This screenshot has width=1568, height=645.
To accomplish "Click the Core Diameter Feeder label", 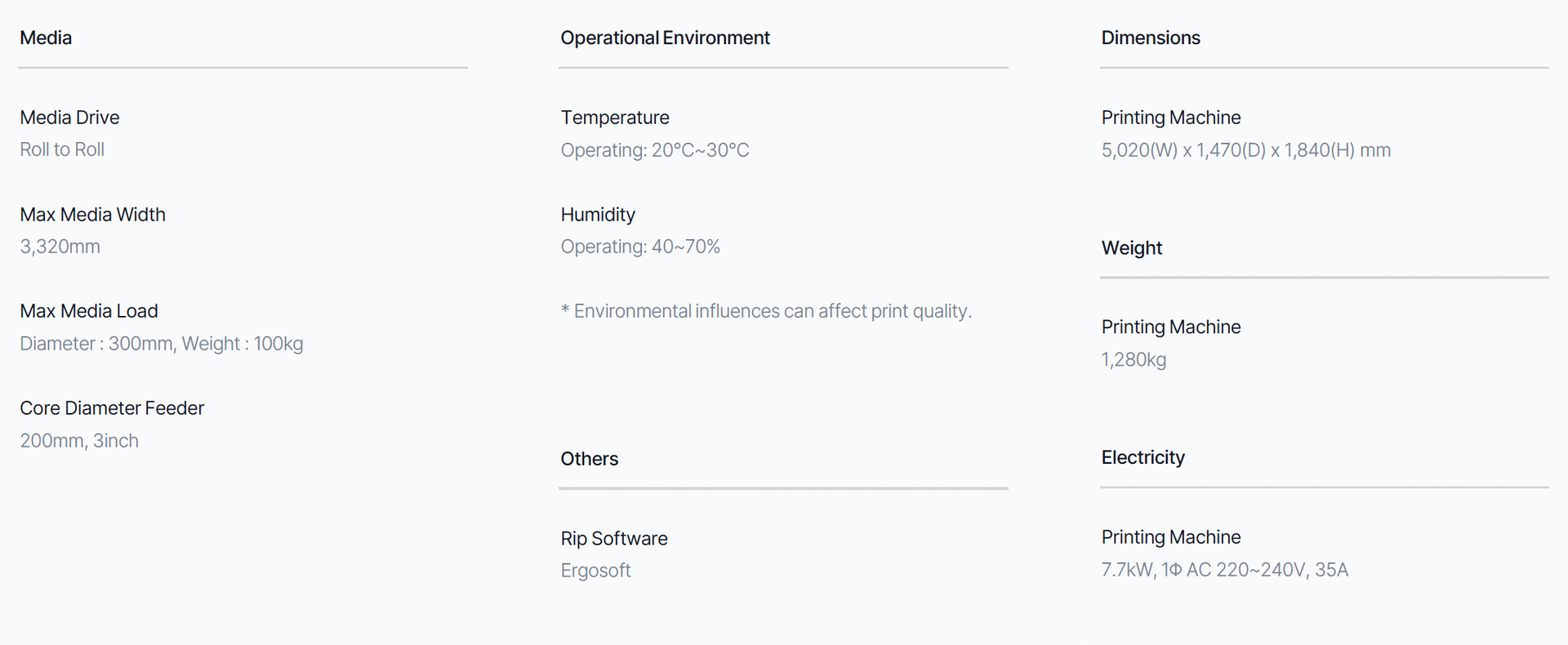I will [x=112, y=408].
